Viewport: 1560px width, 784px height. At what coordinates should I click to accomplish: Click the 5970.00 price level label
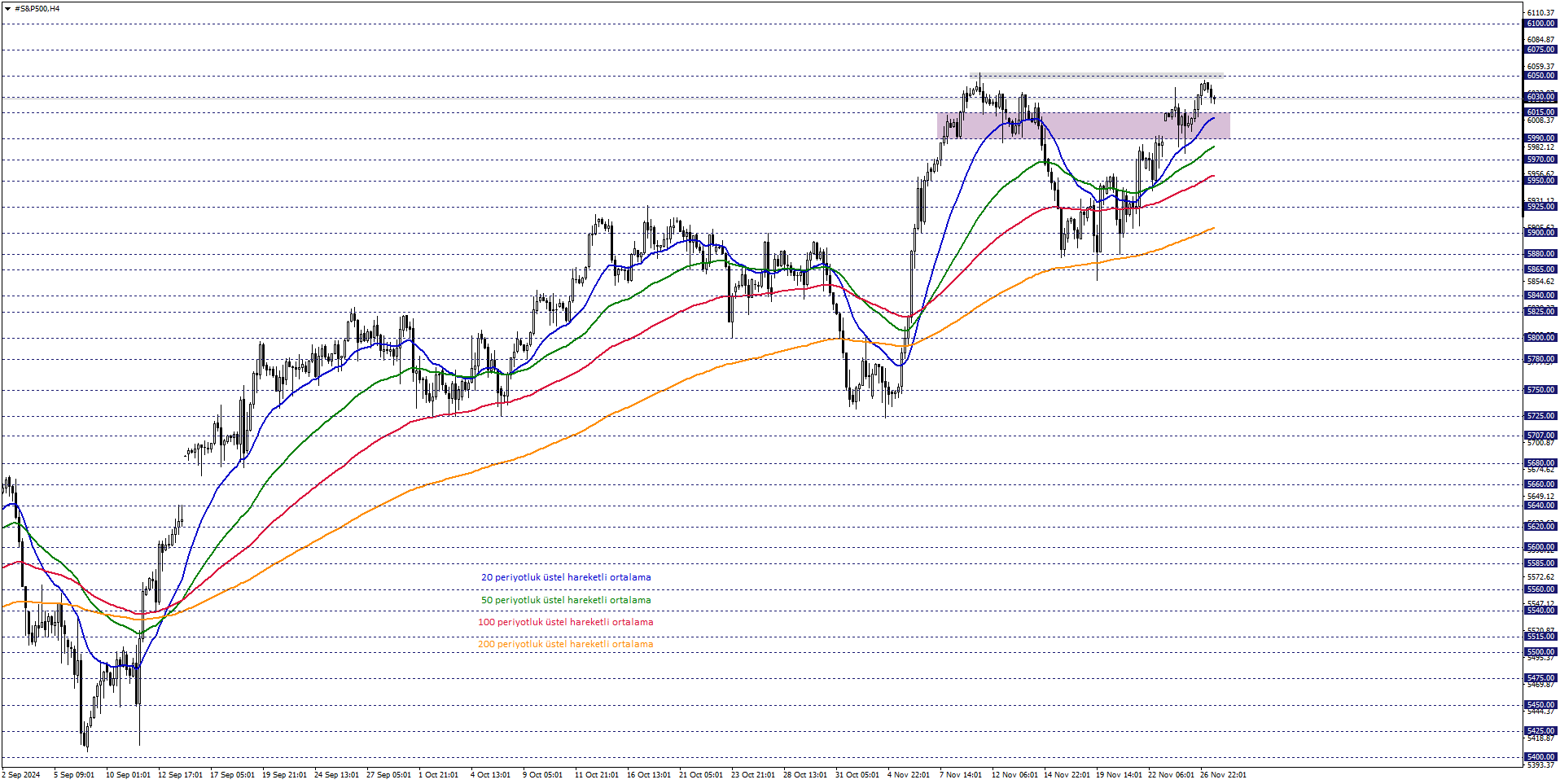[x=1540, y=160]
